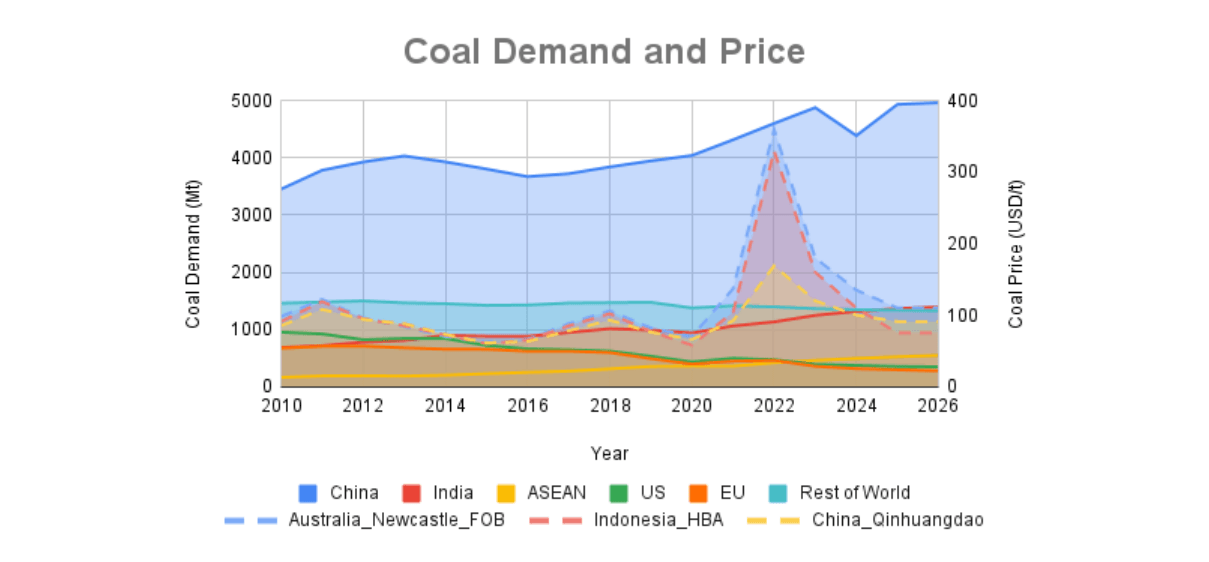Click the chart title Coal Demand and Price
The width and height of the screenshot is (1209, 562).
pyautogui.click(x=604, y=51)
